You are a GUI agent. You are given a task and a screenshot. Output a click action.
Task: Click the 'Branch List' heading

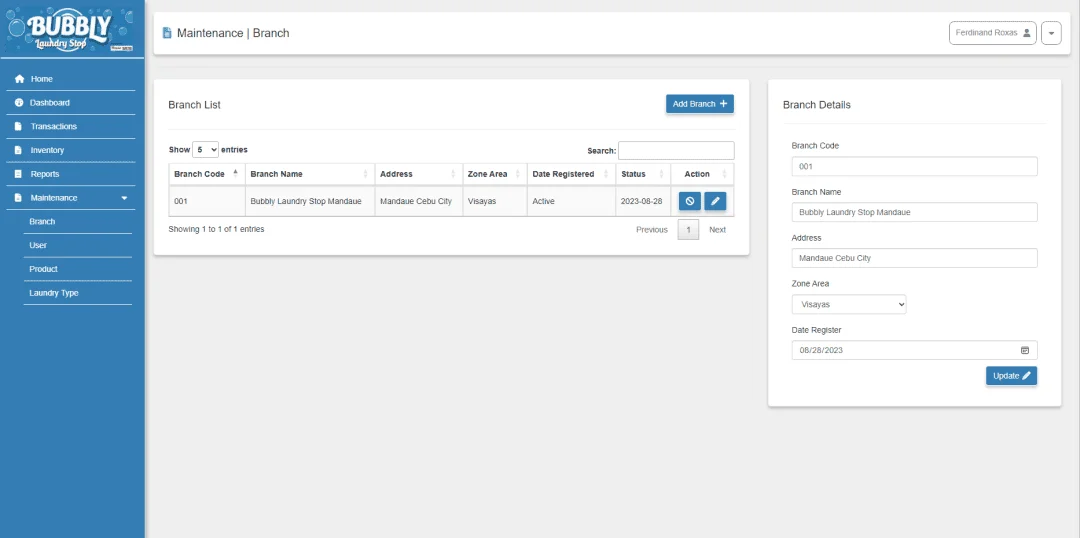(x=194, y=105)
